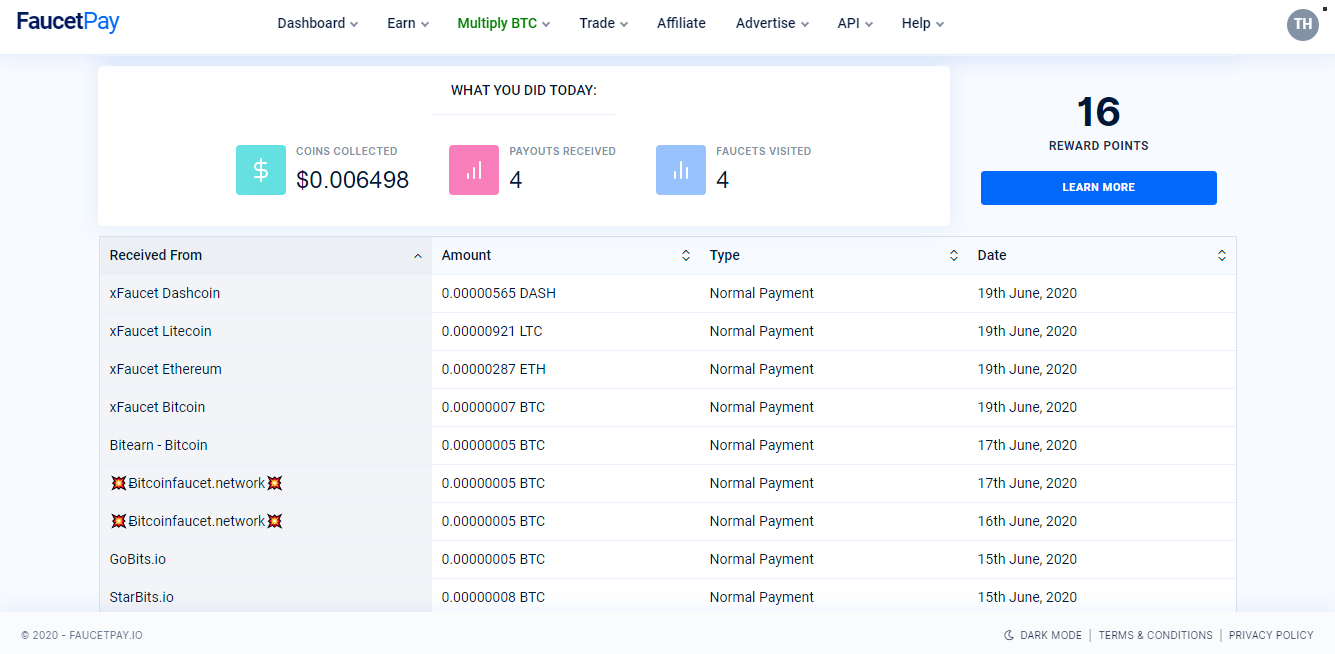Click the 0.00000565 DASH amount
This screenshot has height=654, width=1335.
pyautogui.click(x=499, y=294)
